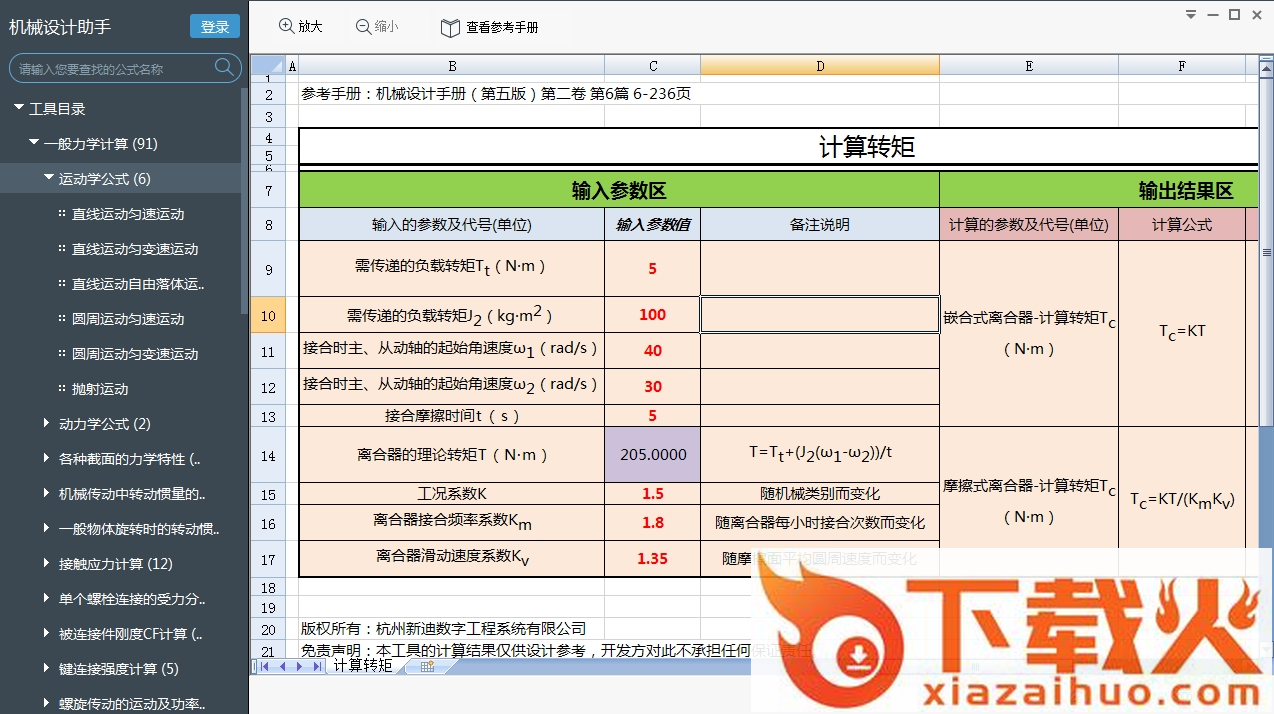Jump to first sheet with navigation arrow

(x=266, y=666)
